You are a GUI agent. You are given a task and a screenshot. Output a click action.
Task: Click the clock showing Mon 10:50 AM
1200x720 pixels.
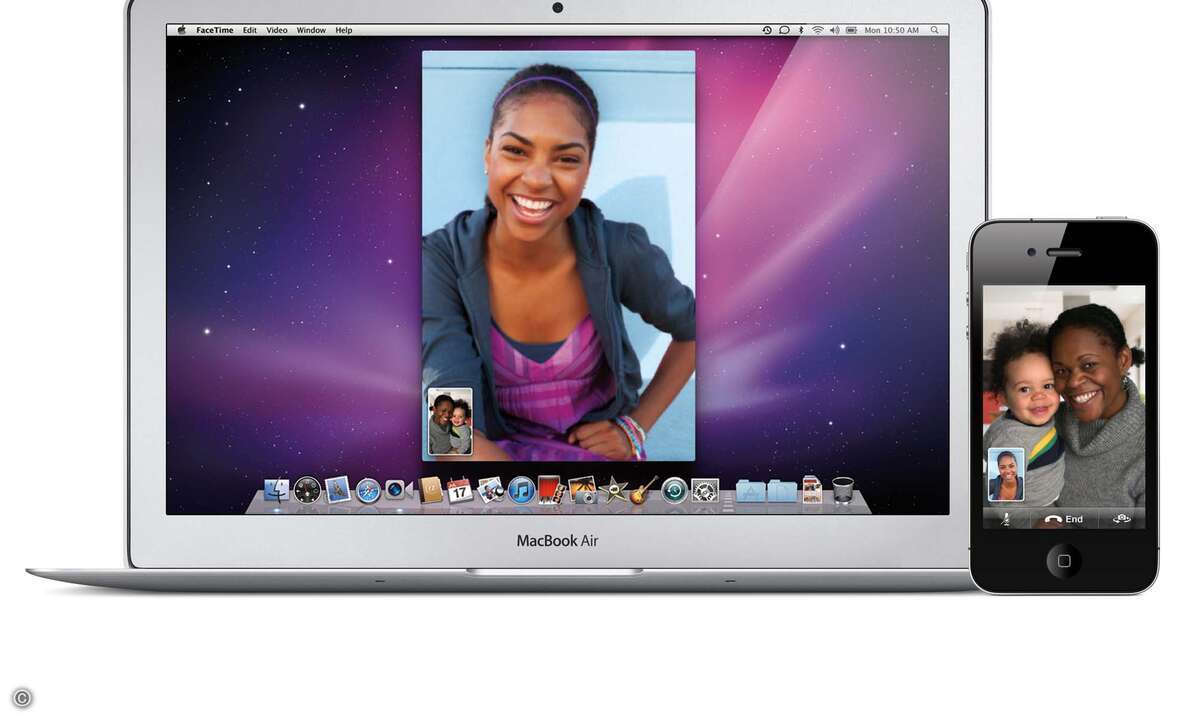point(892,31)
